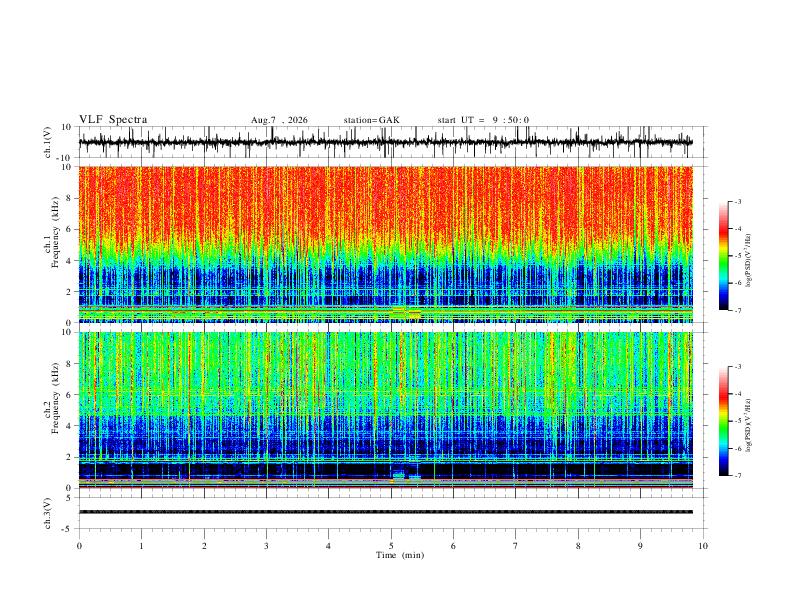This screenshot has width=792, height=612.
Task: Click the date text 'Aug.7 , 2026'
Action: [x=279, y=120]
